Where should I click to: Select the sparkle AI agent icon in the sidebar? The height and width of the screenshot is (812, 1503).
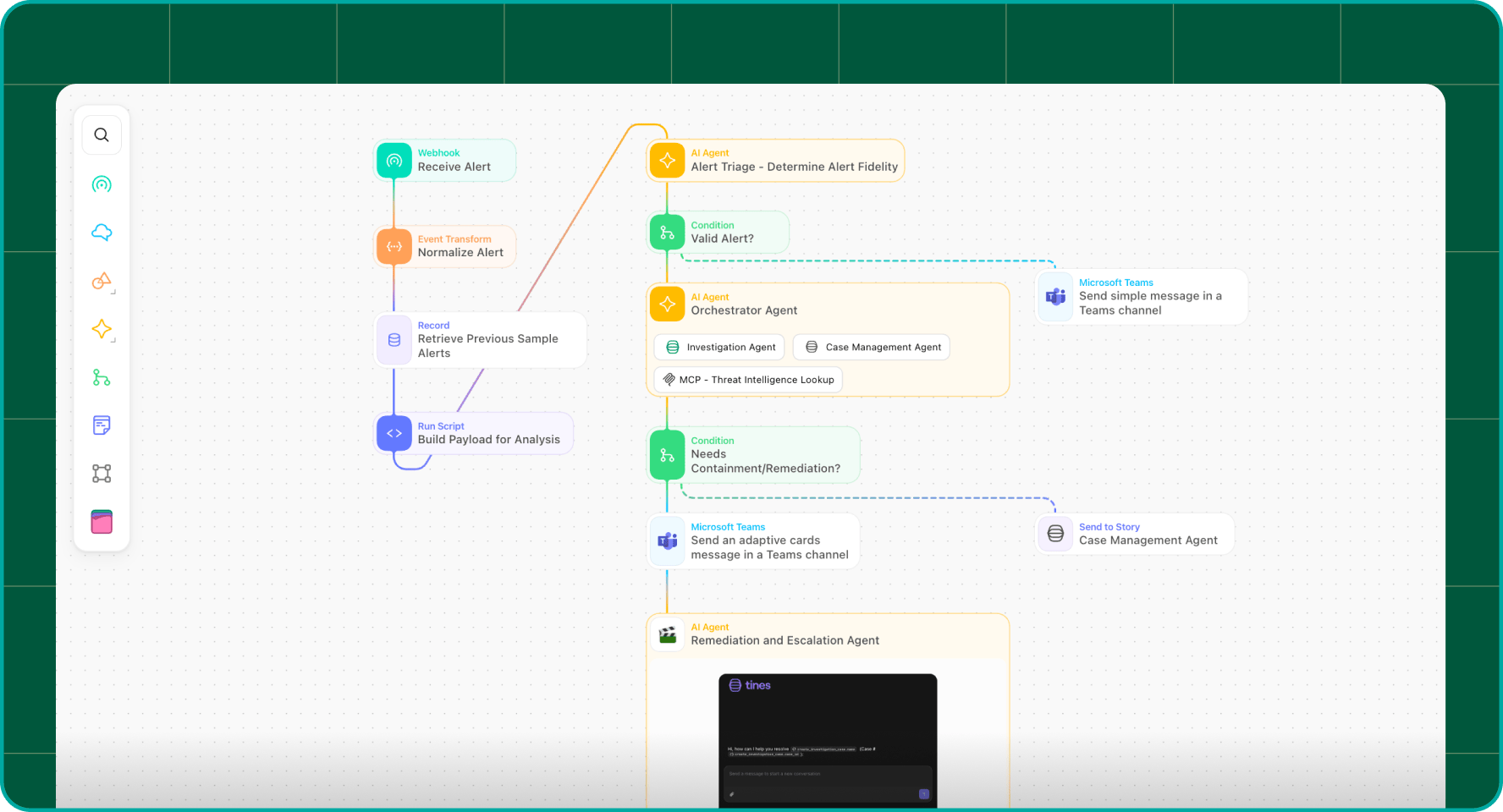[x=102, y=329]
